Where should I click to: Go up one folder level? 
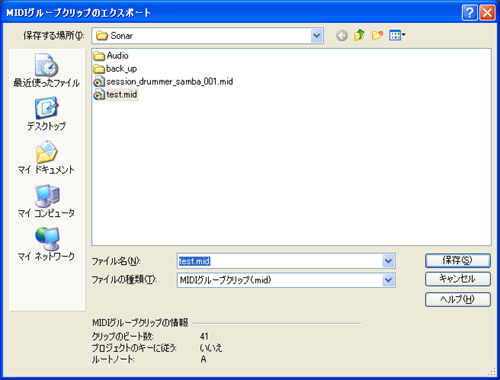point(359,35)
